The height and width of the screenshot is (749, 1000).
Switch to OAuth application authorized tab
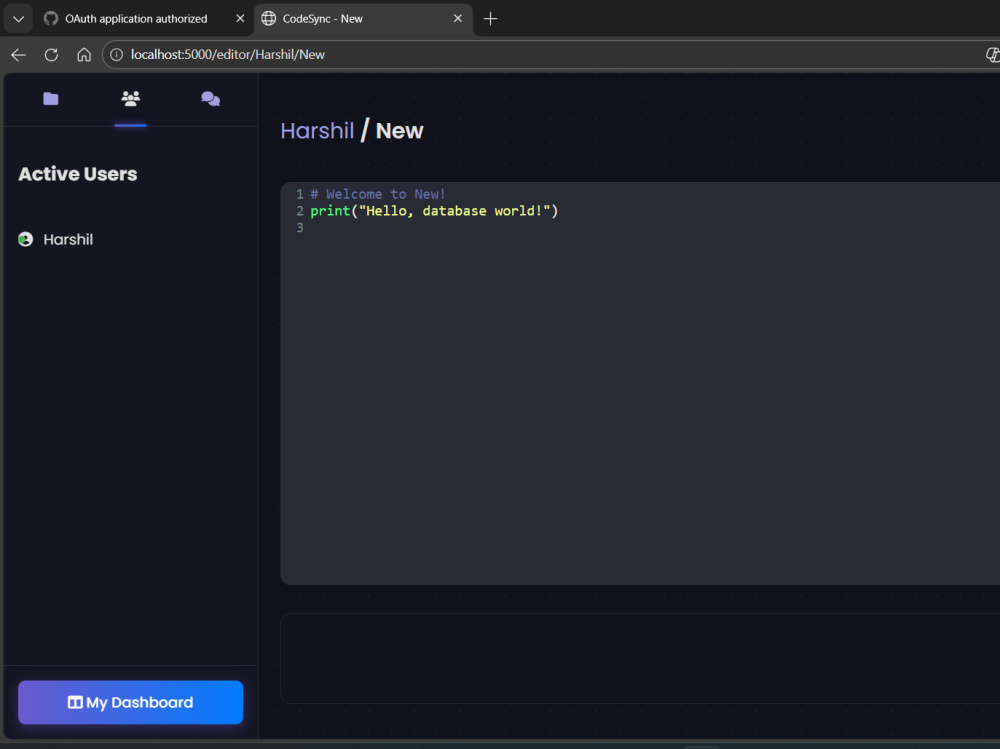136,19
